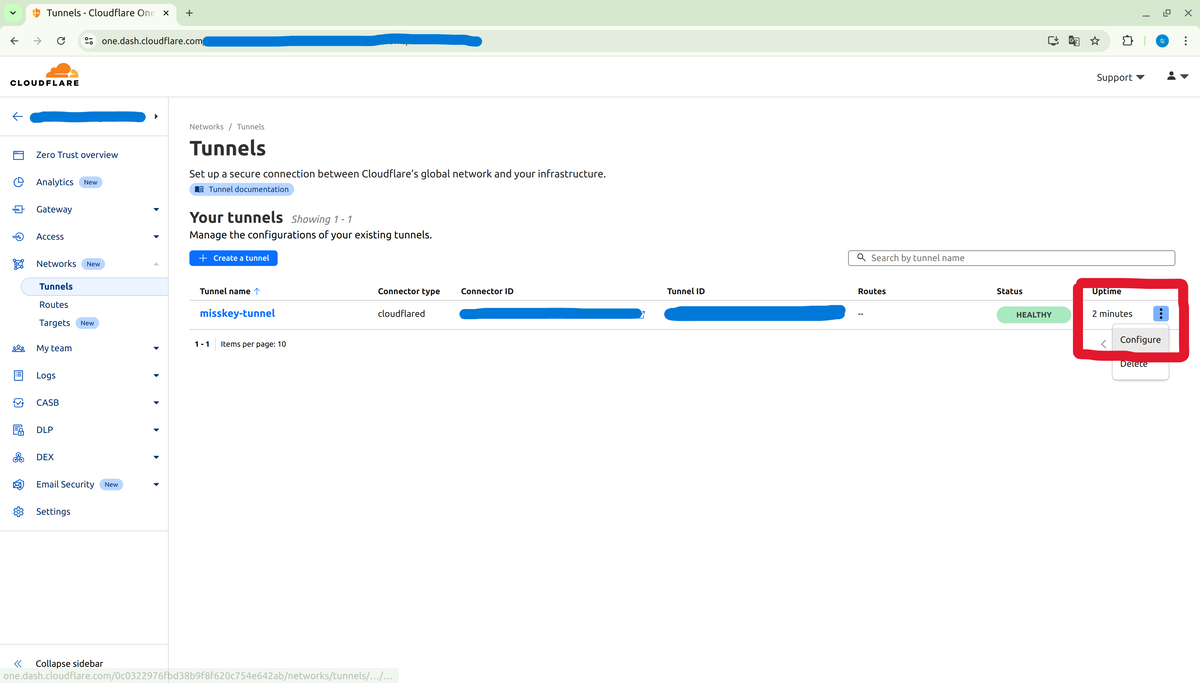Viewport: 1200px width, 683px height.
Task: Open the browser extensions puzzle icon
Action: 1128,41
